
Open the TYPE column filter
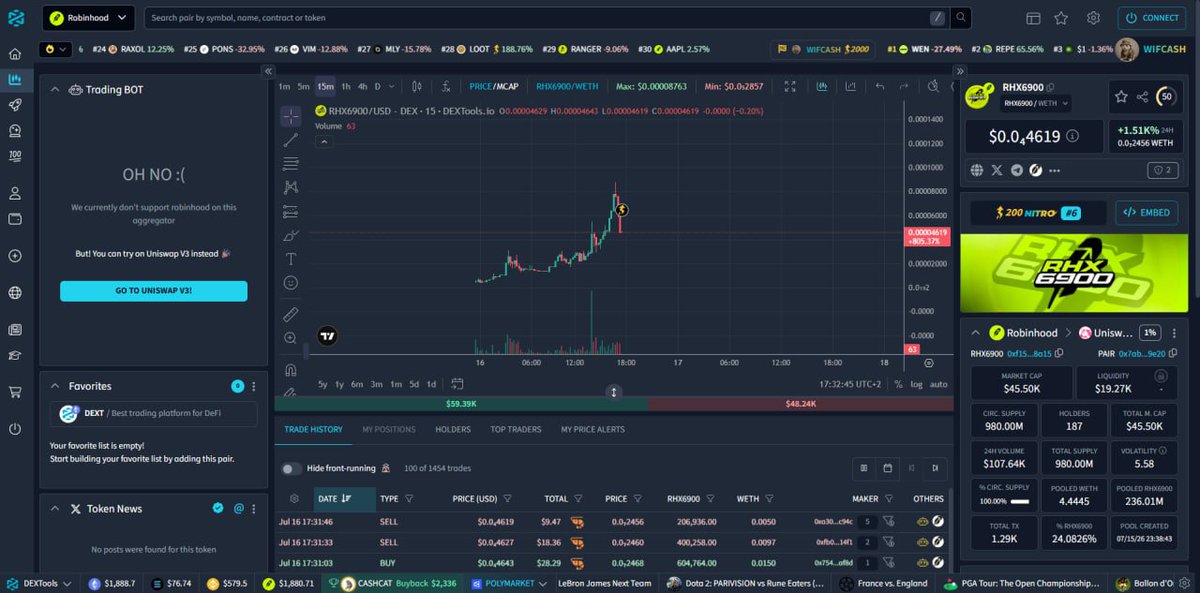[410, 498]
